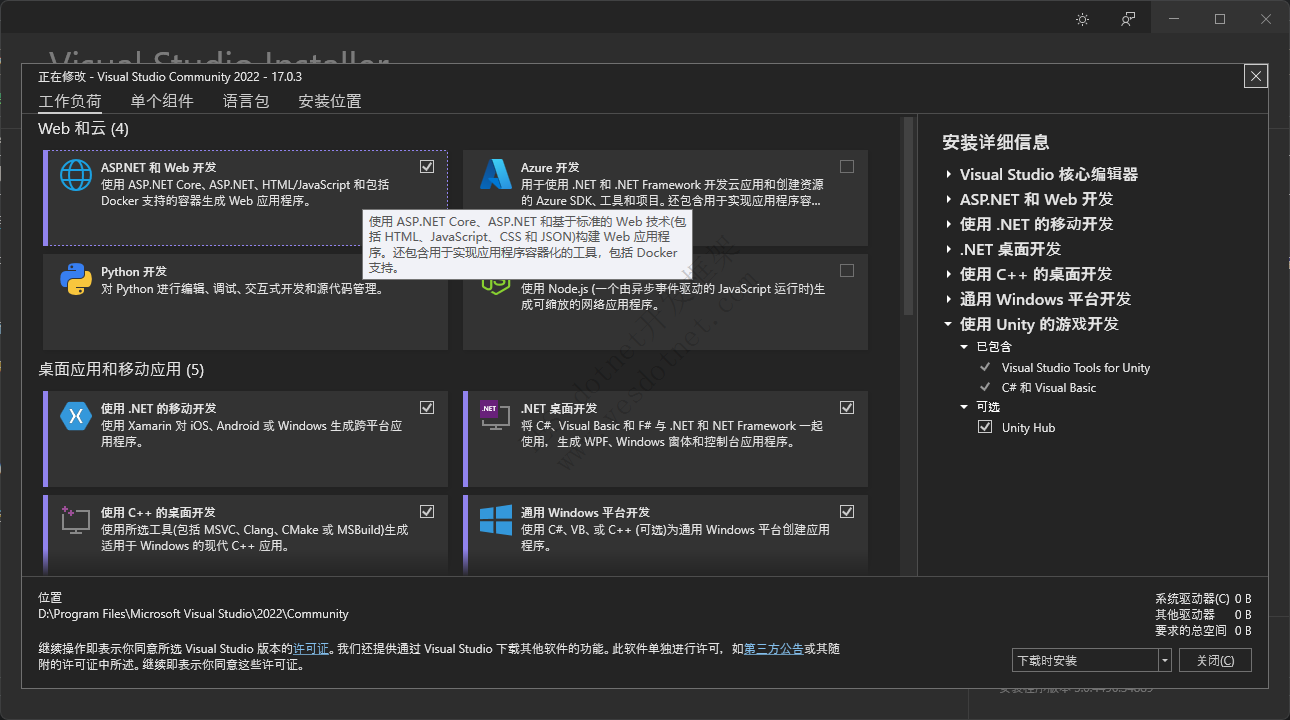Select C# 和 Visual Basic included item
Image resolution: width=1290 pixels, height=720 pixels.
coord(1049,388)
